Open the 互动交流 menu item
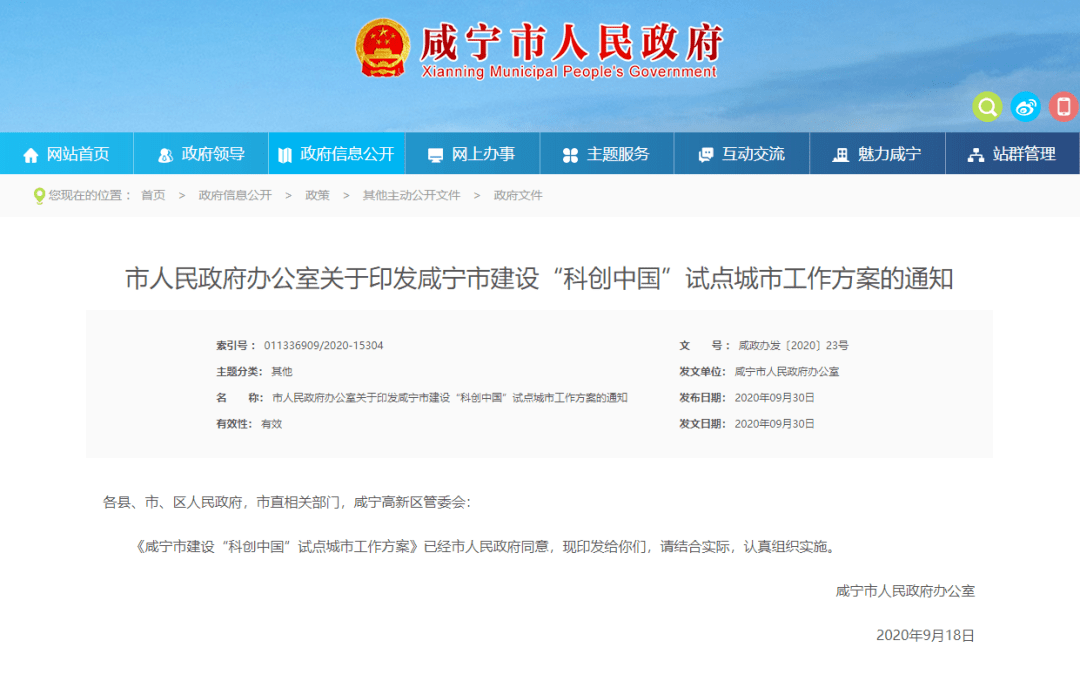This screenshot has height=688, width=1080. click(742, 154)
